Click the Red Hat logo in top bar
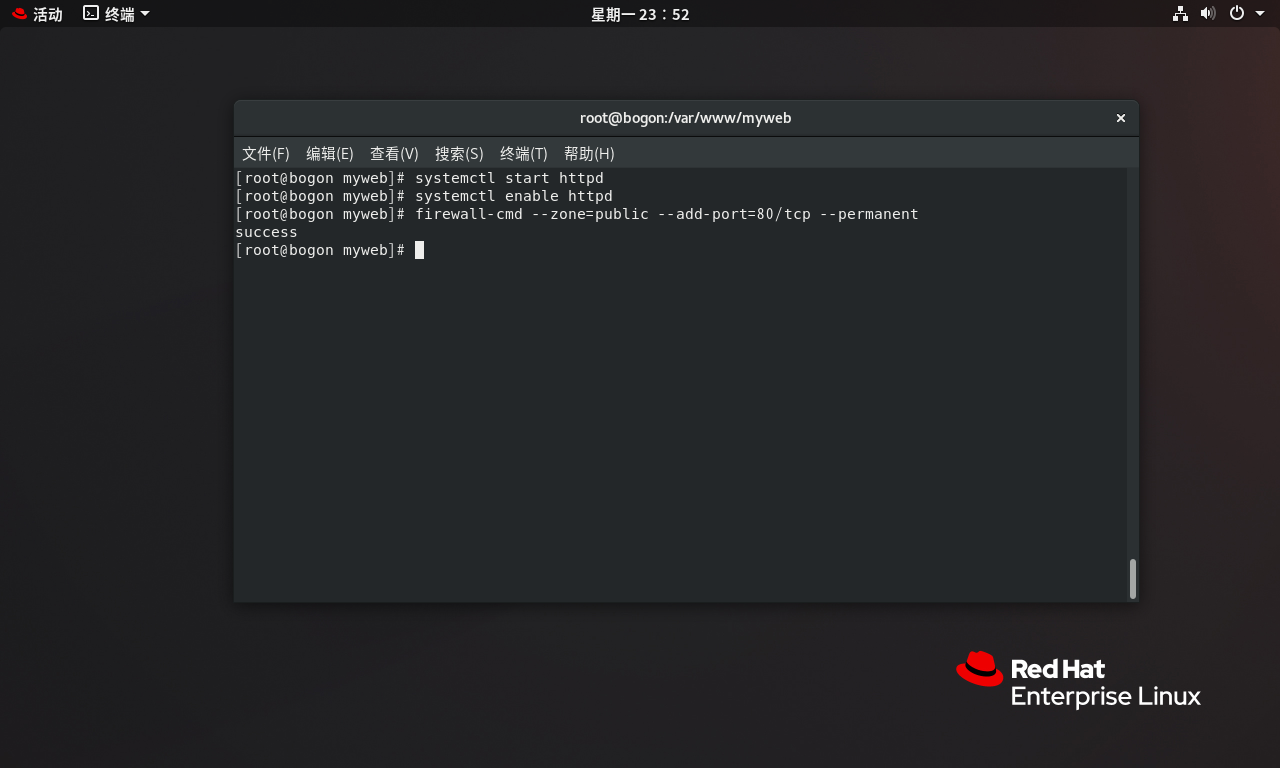This screenshot has height=768, width=1280. click(x=19, y=14)
